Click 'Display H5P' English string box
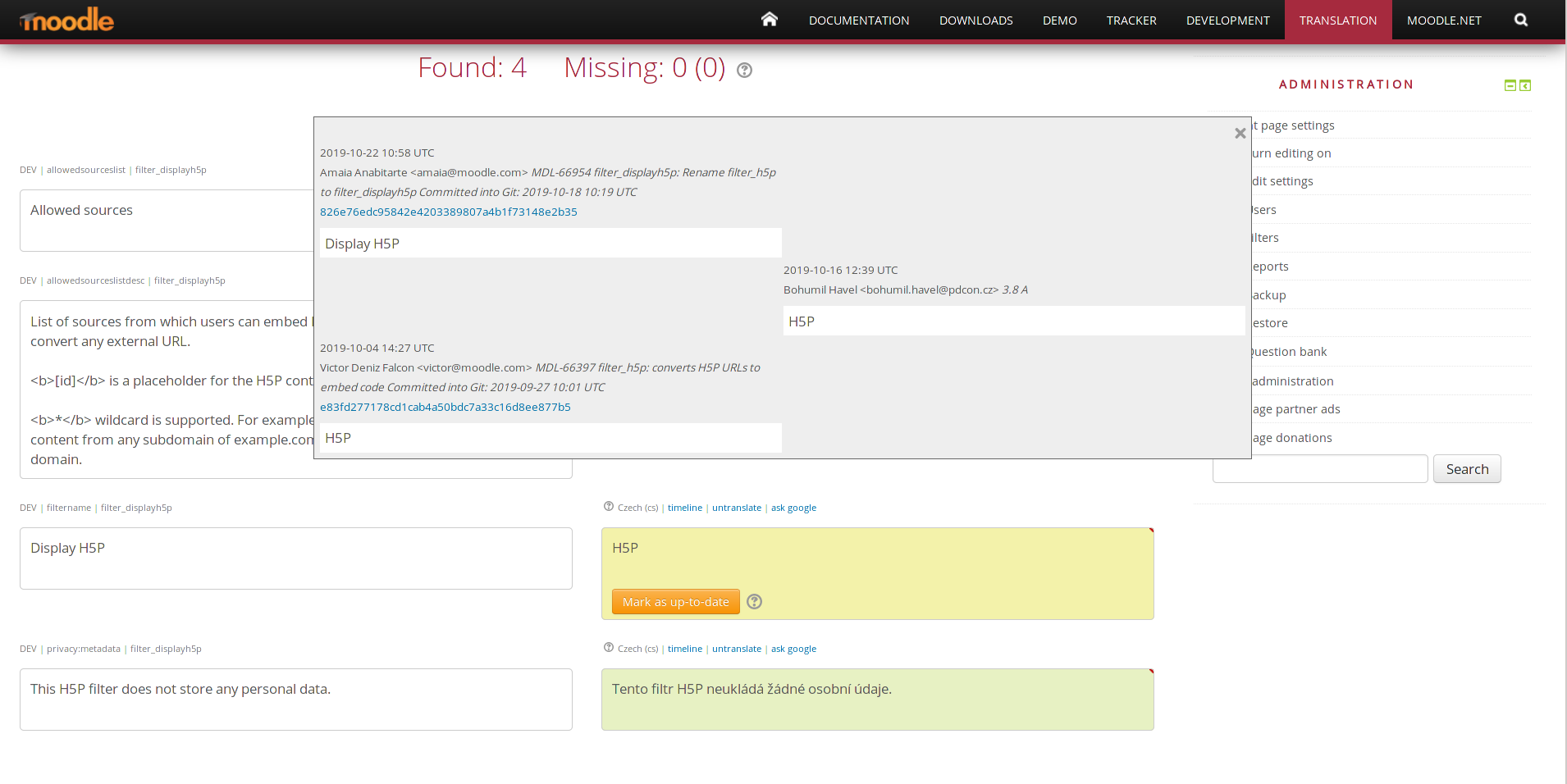This screenshot has width=1567, height=784. (x=296, y=558)
